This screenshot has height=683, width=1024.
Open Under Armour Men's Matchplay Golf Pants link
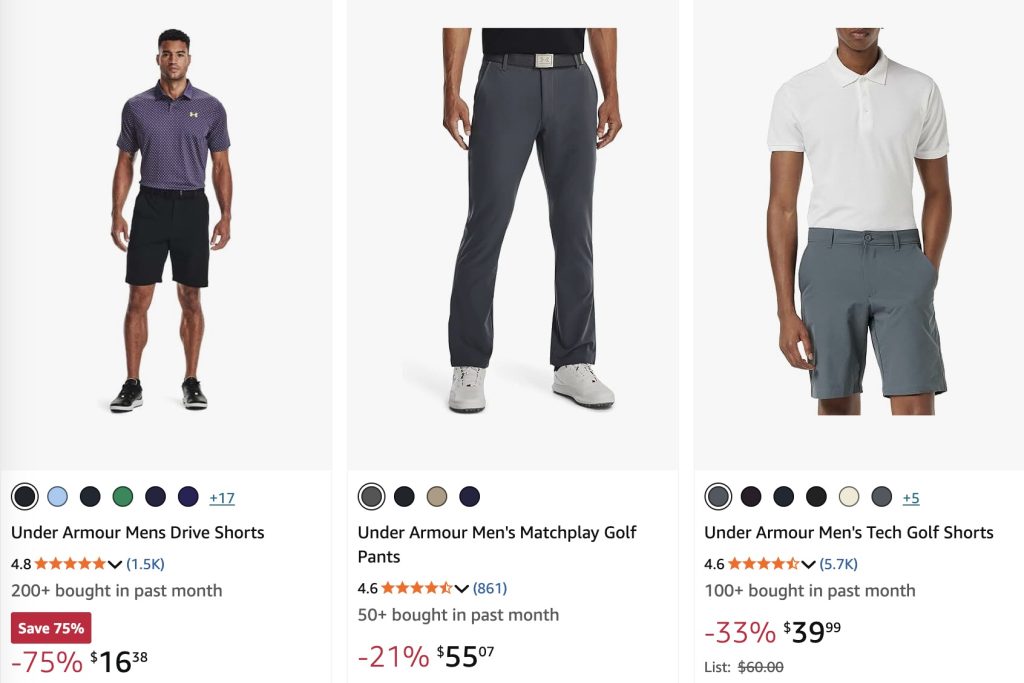point(497,544)
